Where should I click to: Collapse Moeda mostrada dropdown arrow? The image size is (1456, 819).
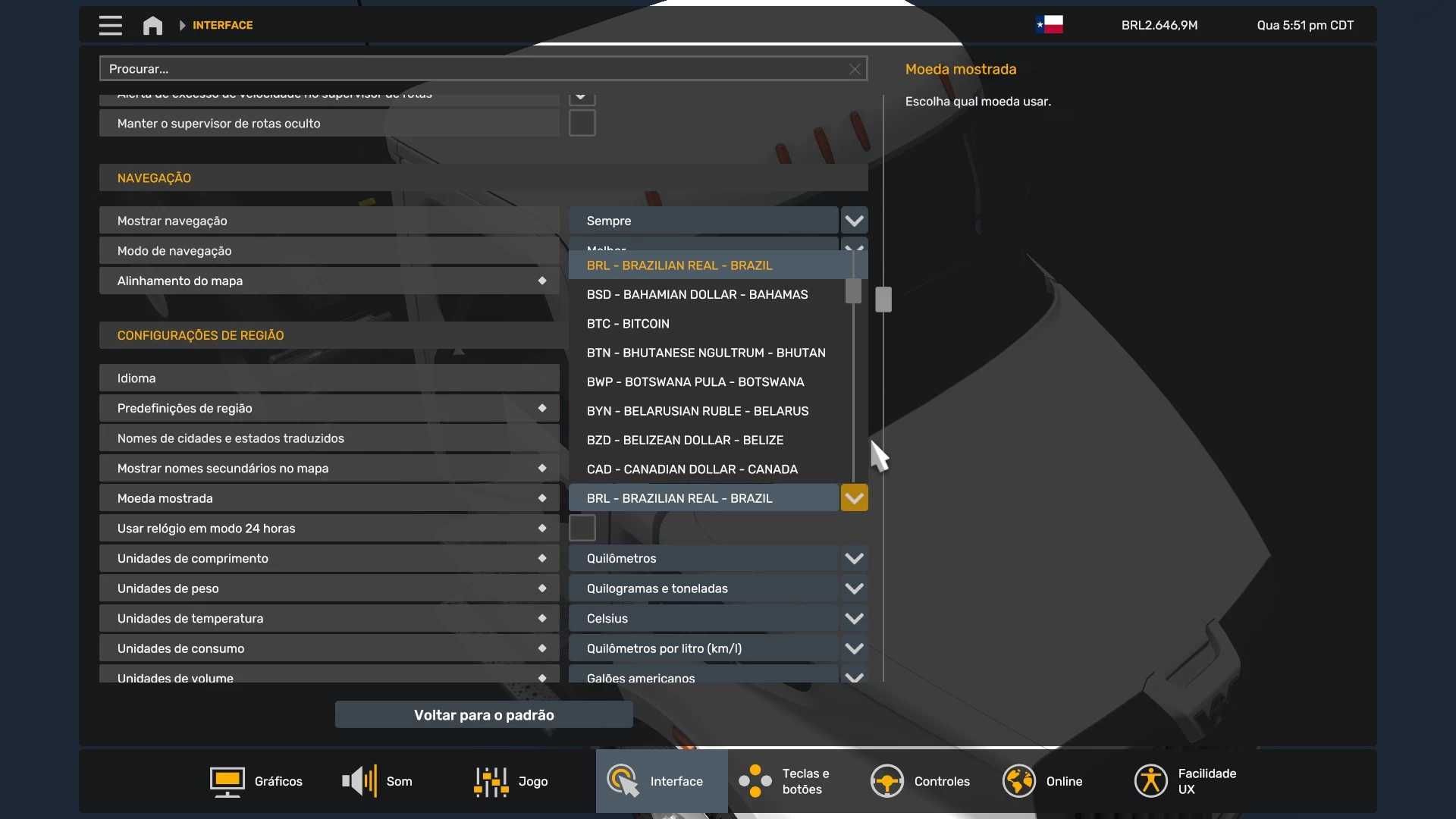854,498
